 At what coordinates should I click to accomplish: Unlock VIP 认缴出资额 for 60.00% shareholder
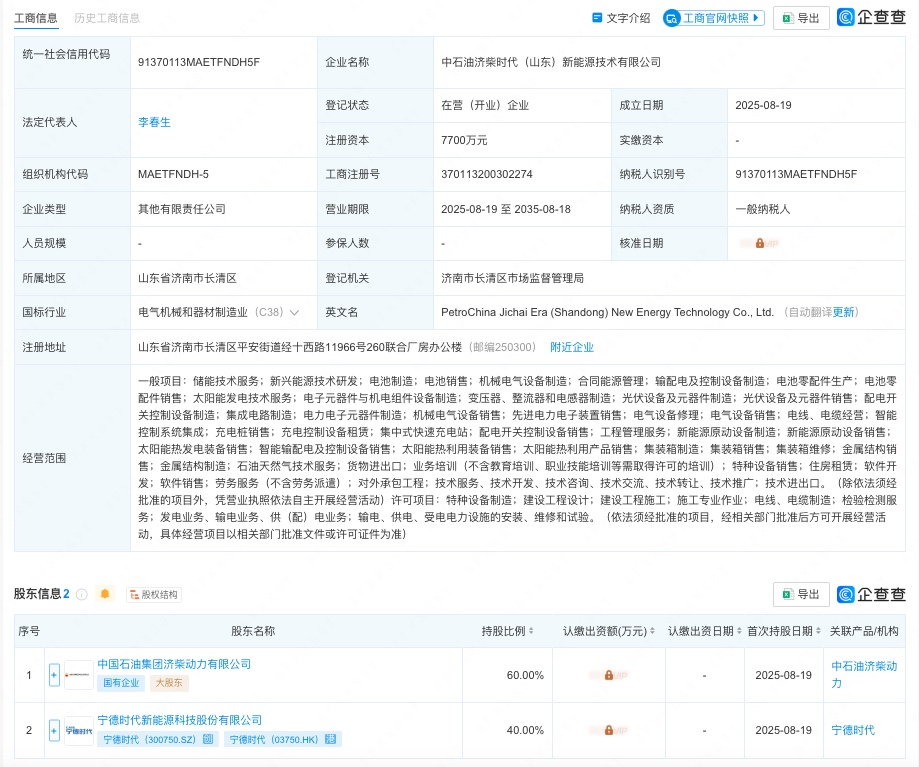click(608, 675)
